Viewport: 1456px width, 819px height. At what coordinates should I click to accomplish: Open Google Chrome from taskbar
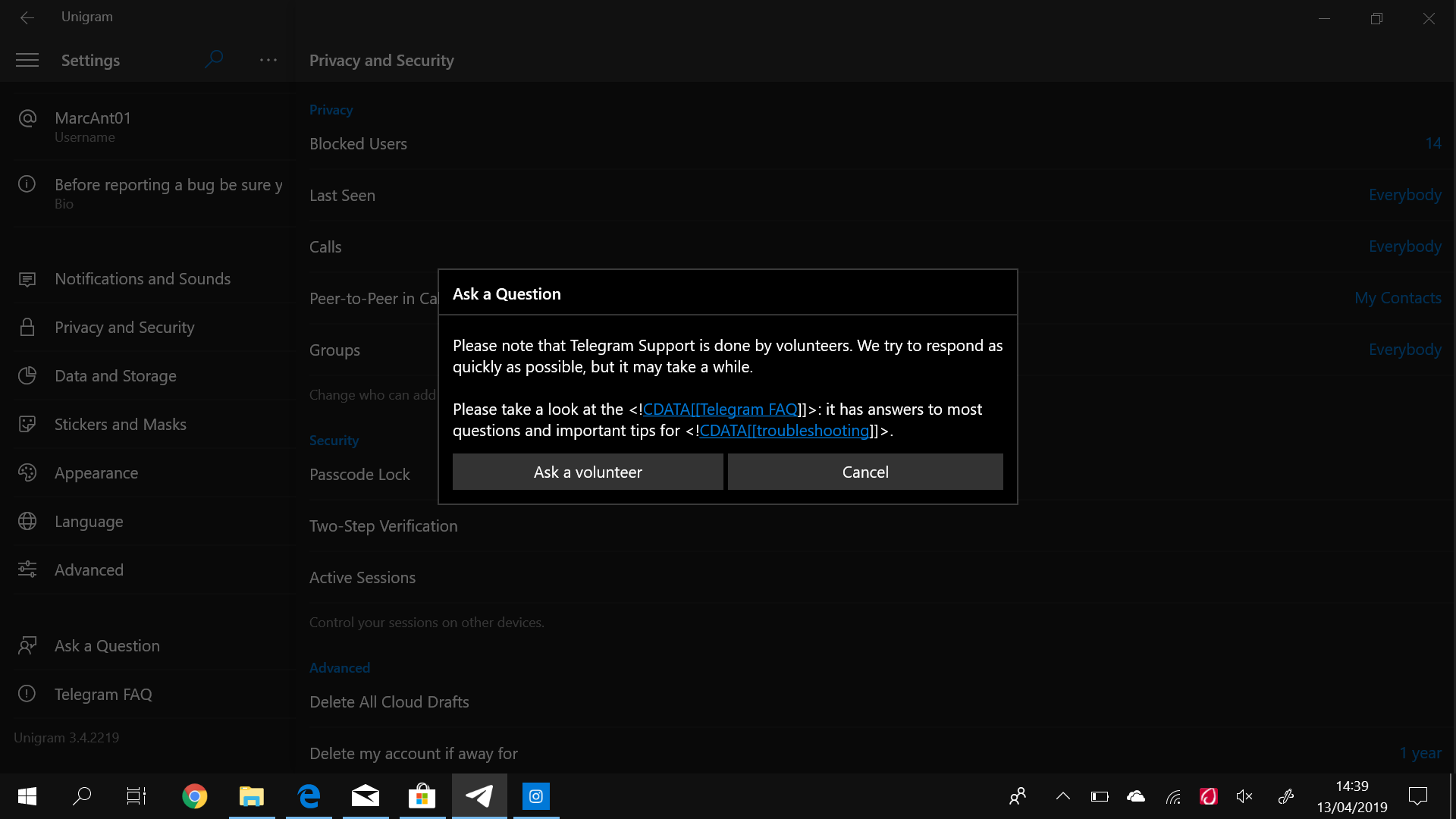point(195,796)
